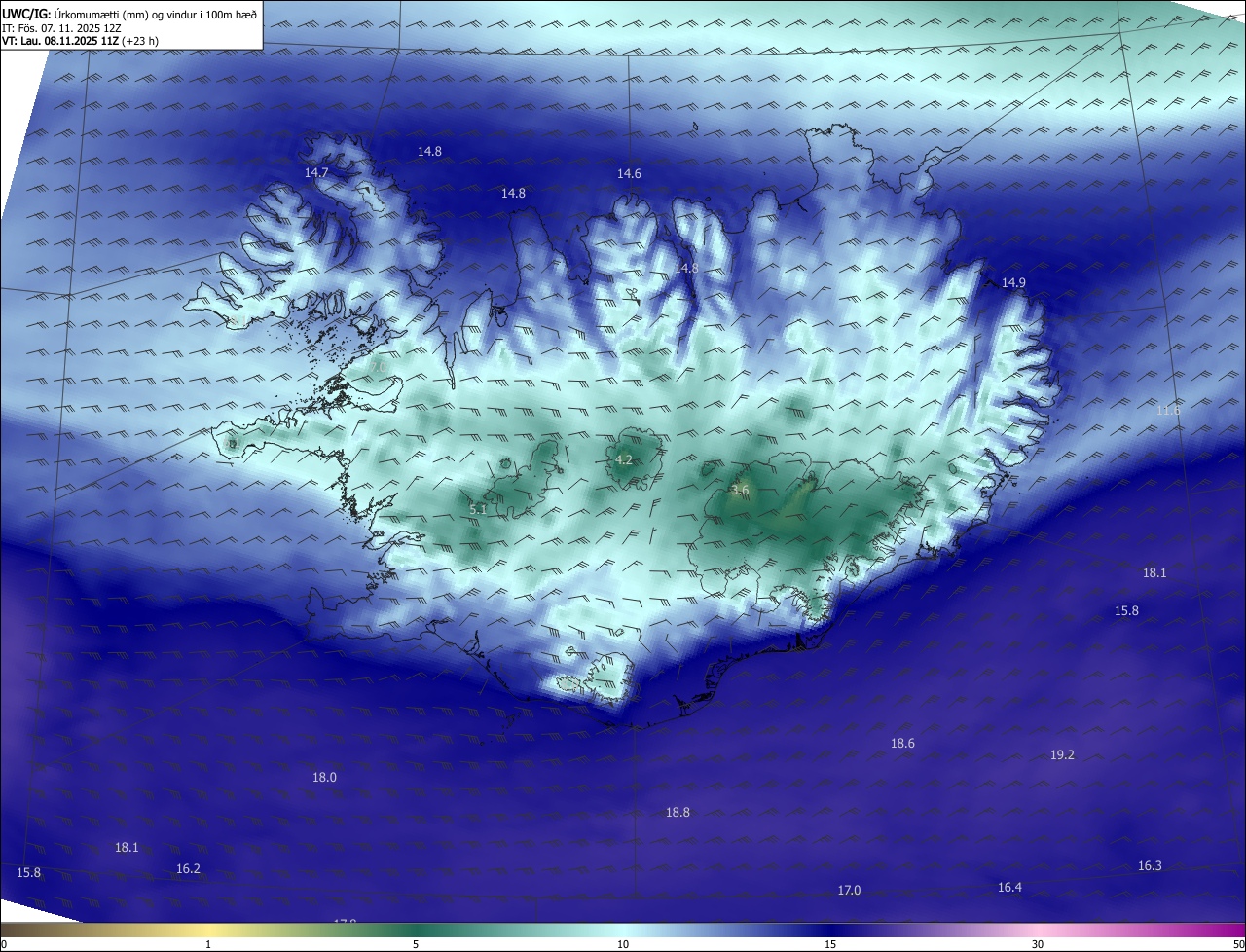This screenshot has width=1246, height=952.
Task: Select the IT: Fös. 07. 11. 2025 12Z line
Action: (x=61, y=27)
